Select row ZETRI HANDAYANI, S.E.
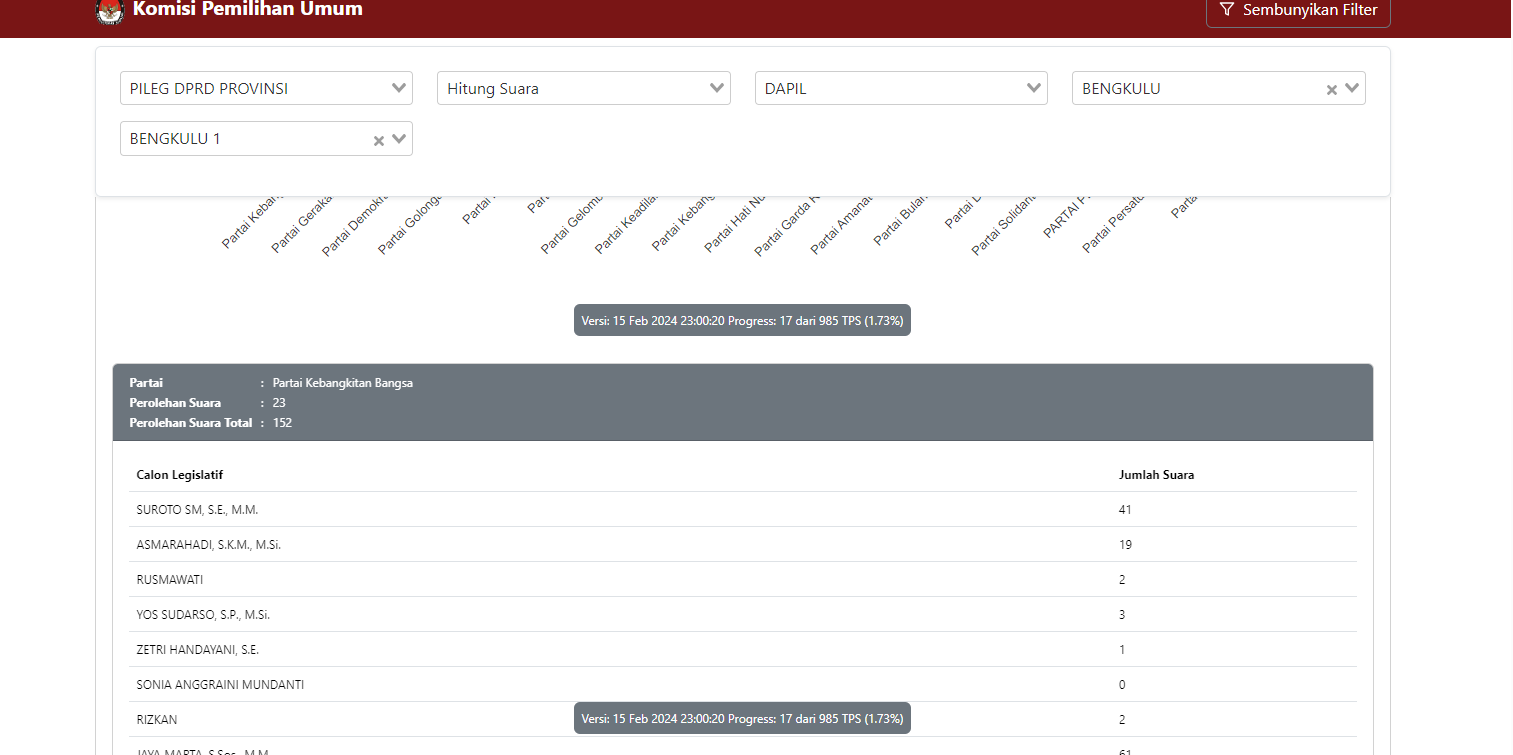The image size is (1513, 755). [x=742, y=650]
